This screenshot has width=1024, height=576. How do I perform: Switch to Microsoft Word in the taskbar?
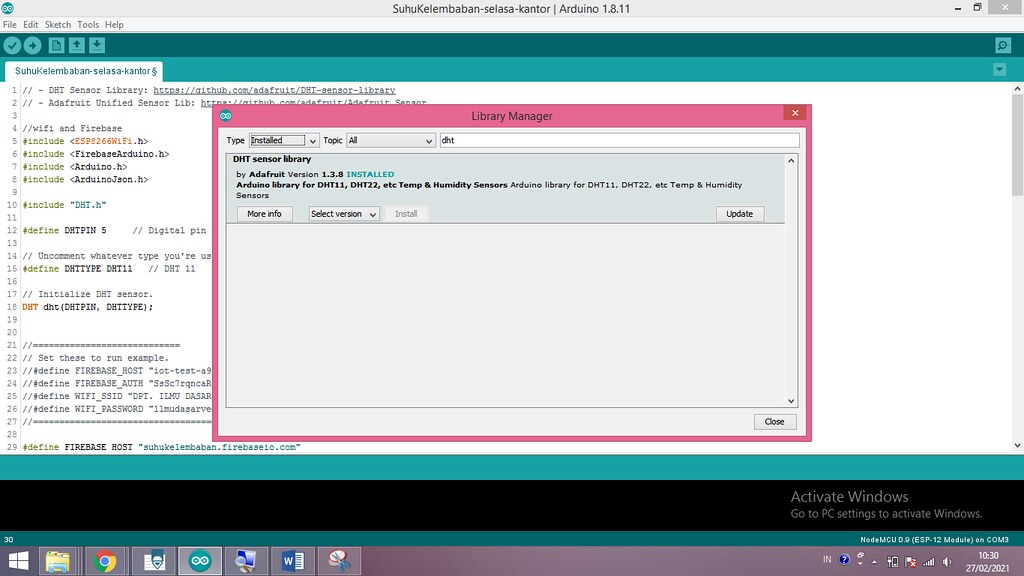(x=293, y=561)
